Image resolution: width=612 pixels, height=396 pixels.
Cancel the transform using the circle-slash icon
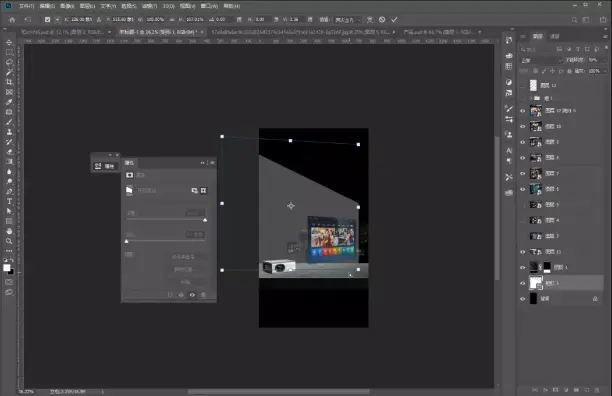point(382,20)
